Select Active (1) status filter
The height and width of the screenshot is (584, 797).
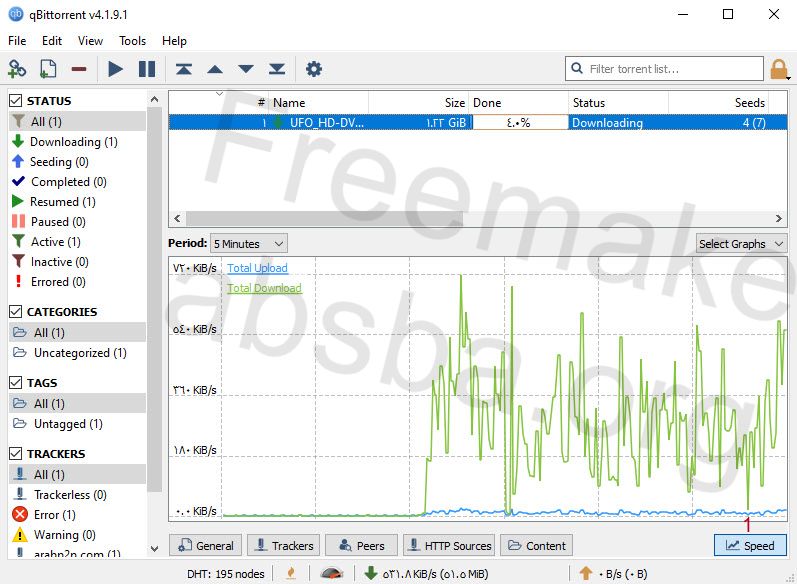coord(77,242)
